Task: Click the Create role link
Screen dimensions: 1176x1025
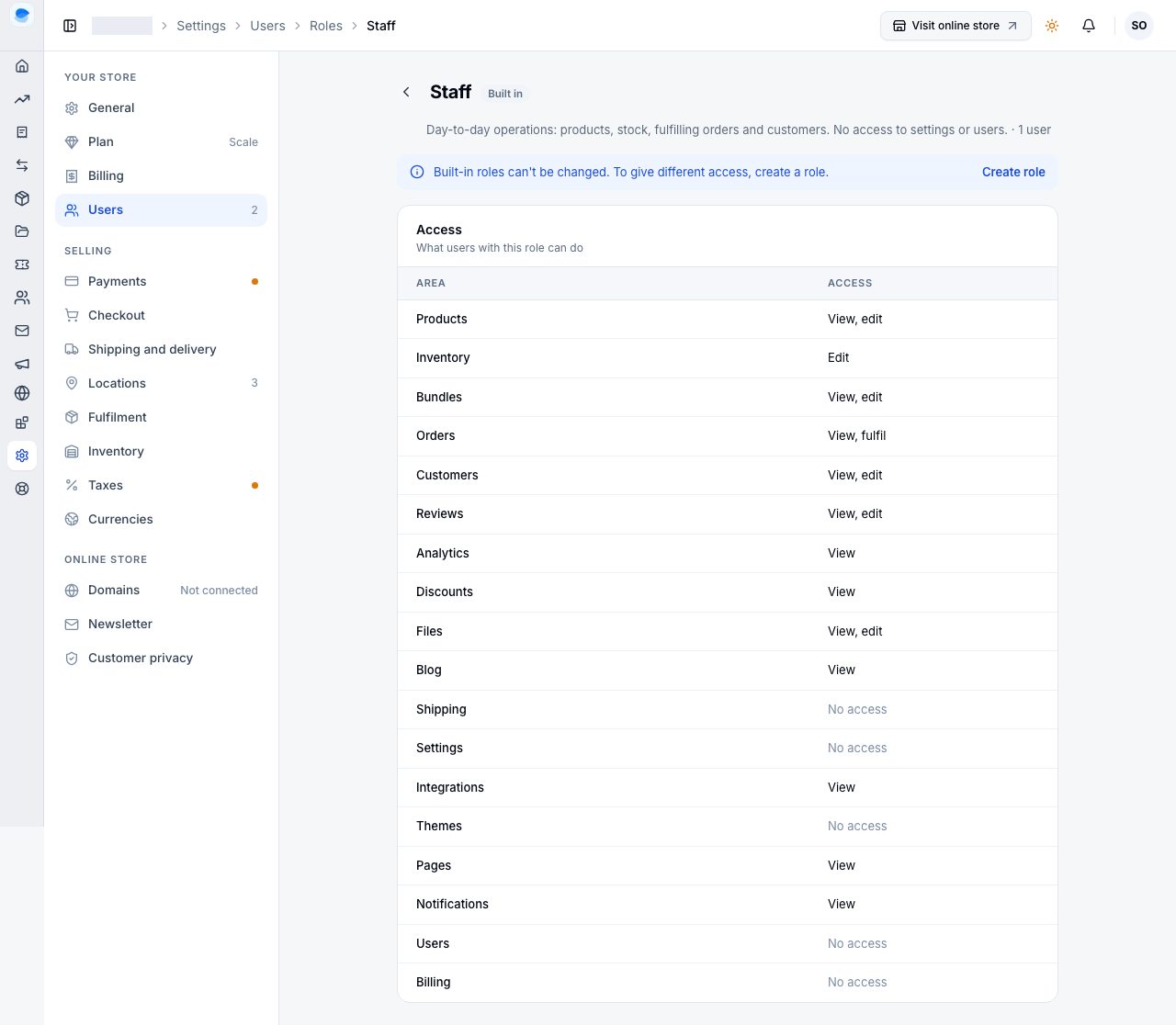Action: tap(1013, 172)
